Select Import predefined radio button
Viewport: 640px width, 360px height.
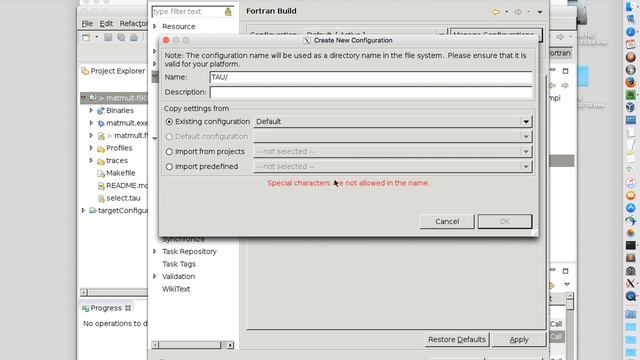click(169, 167)
